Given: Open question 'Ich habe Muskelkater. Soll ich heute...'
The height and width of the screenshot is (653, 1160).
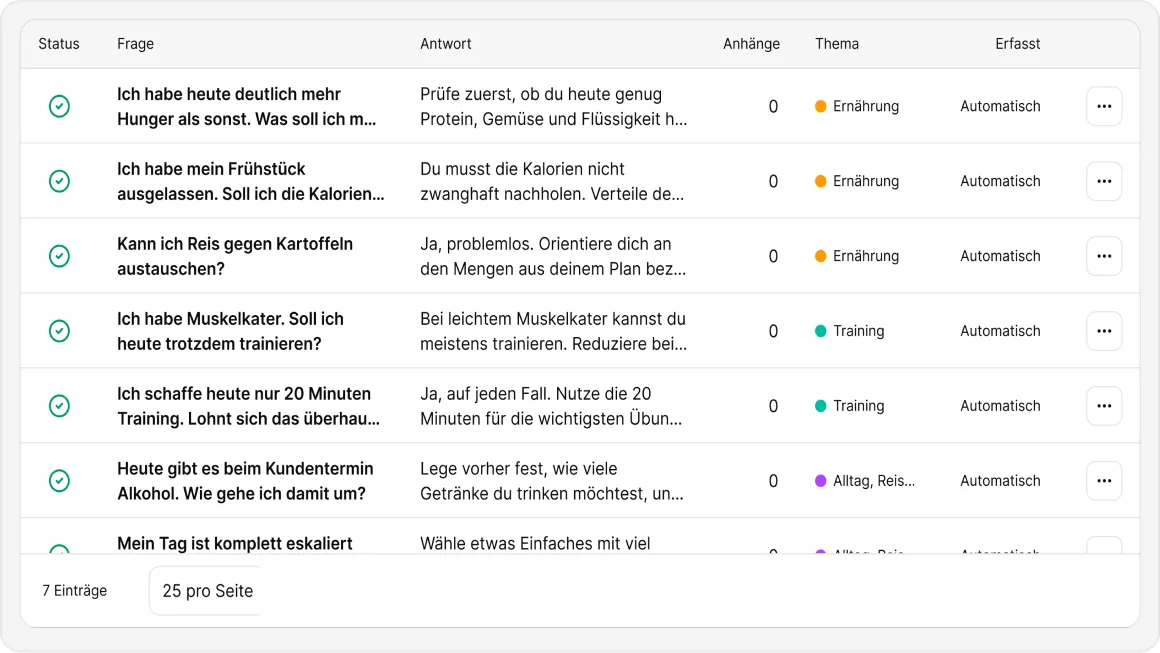Looking at the screenshot, I should (230, 331).
